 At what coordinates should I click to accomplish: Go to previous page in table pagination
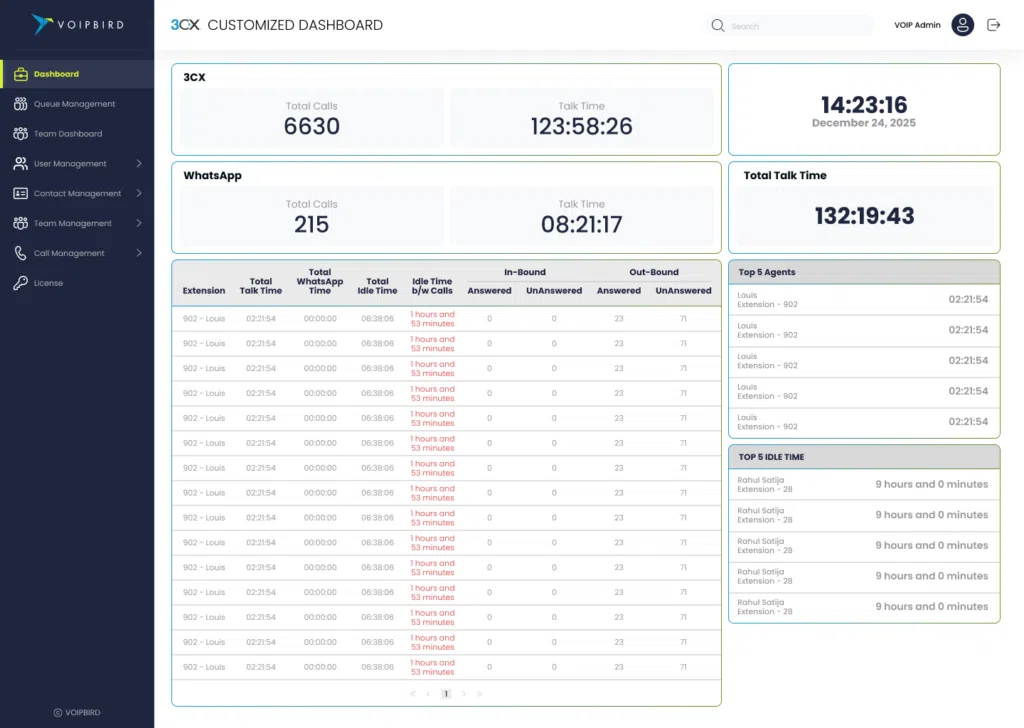pos(429,693)
